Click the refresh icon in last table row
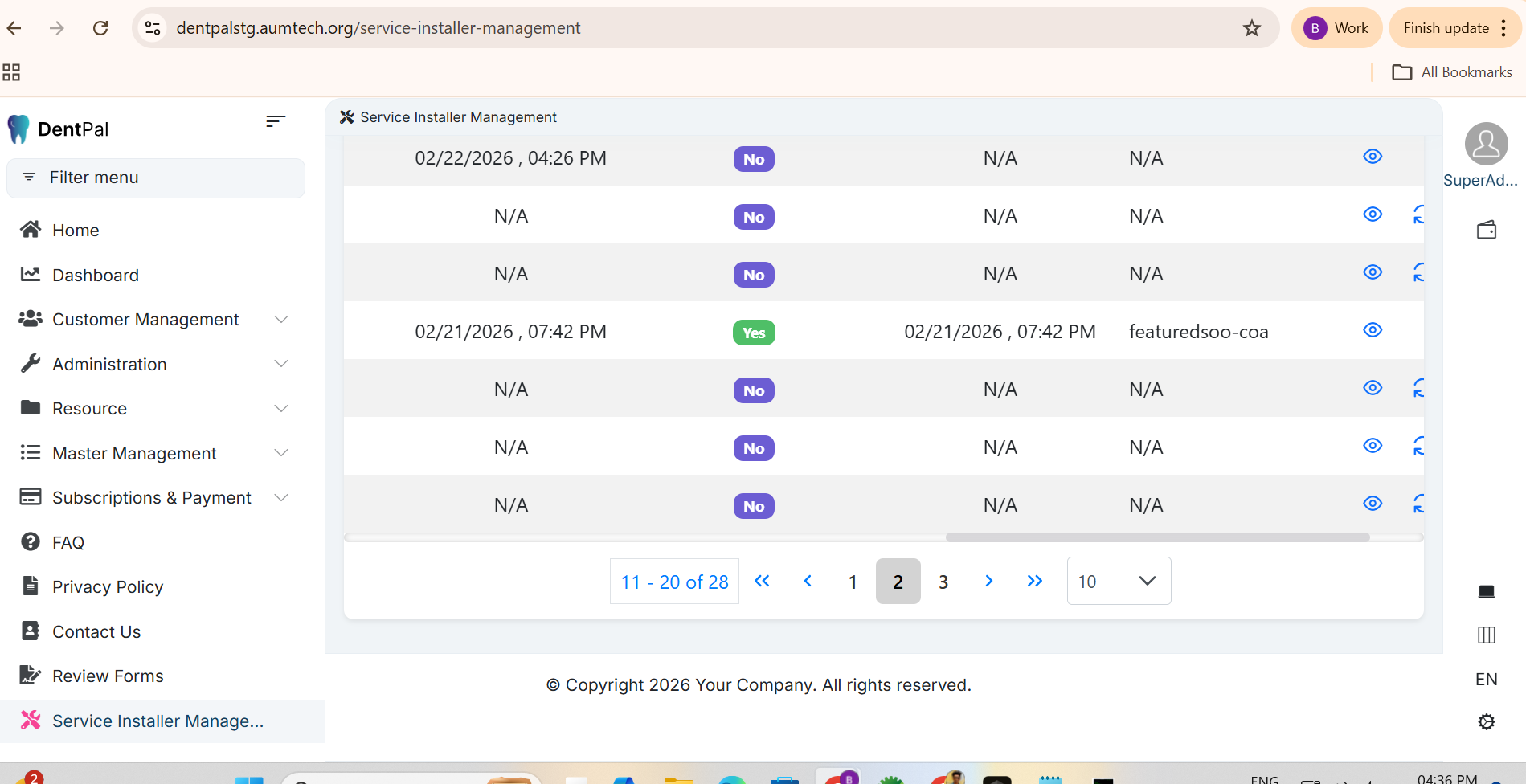 (x=1418, y=504)
